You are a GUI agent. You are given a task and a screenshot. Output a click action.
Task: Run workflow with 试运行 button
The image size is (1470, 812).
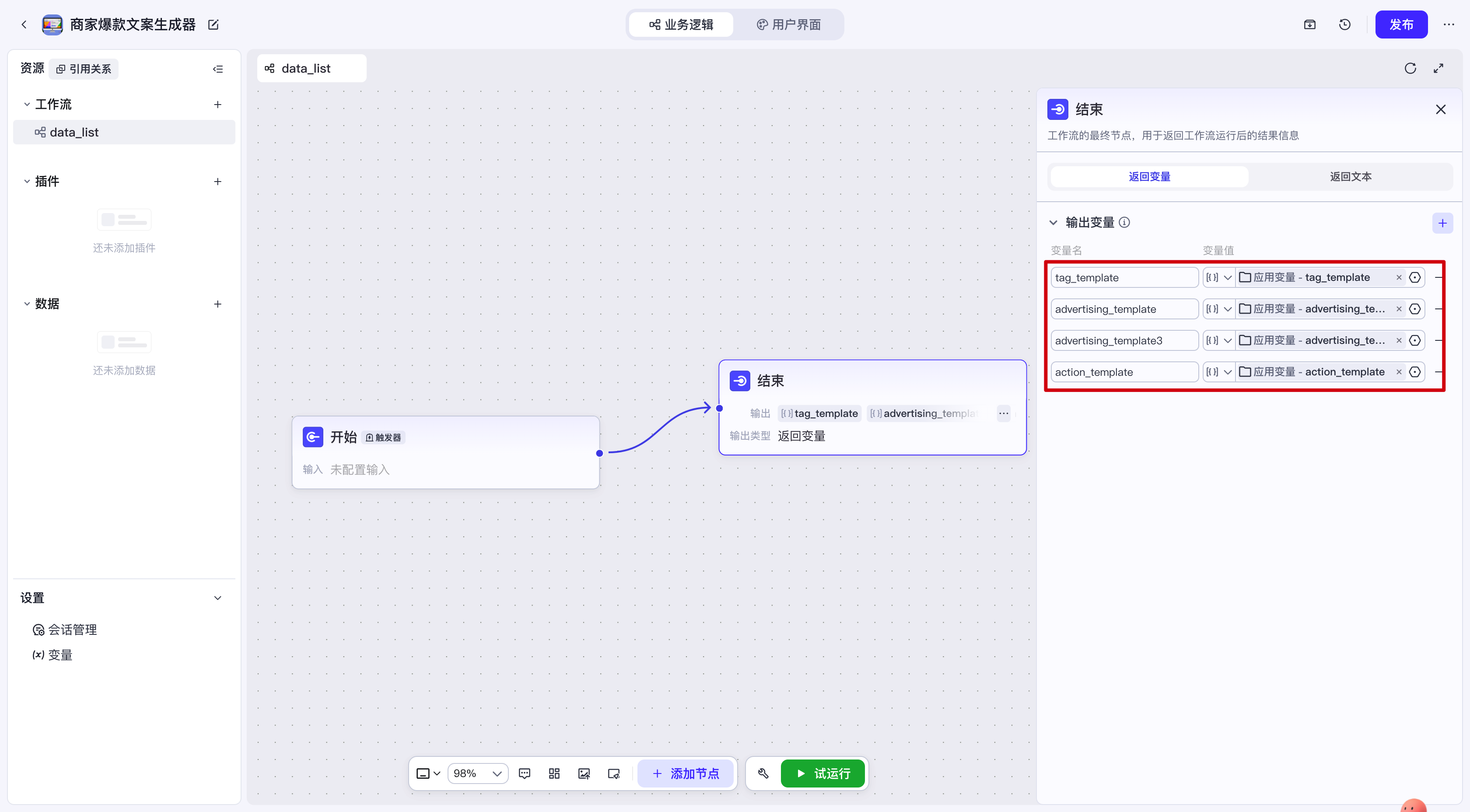(x=822, y=773)
